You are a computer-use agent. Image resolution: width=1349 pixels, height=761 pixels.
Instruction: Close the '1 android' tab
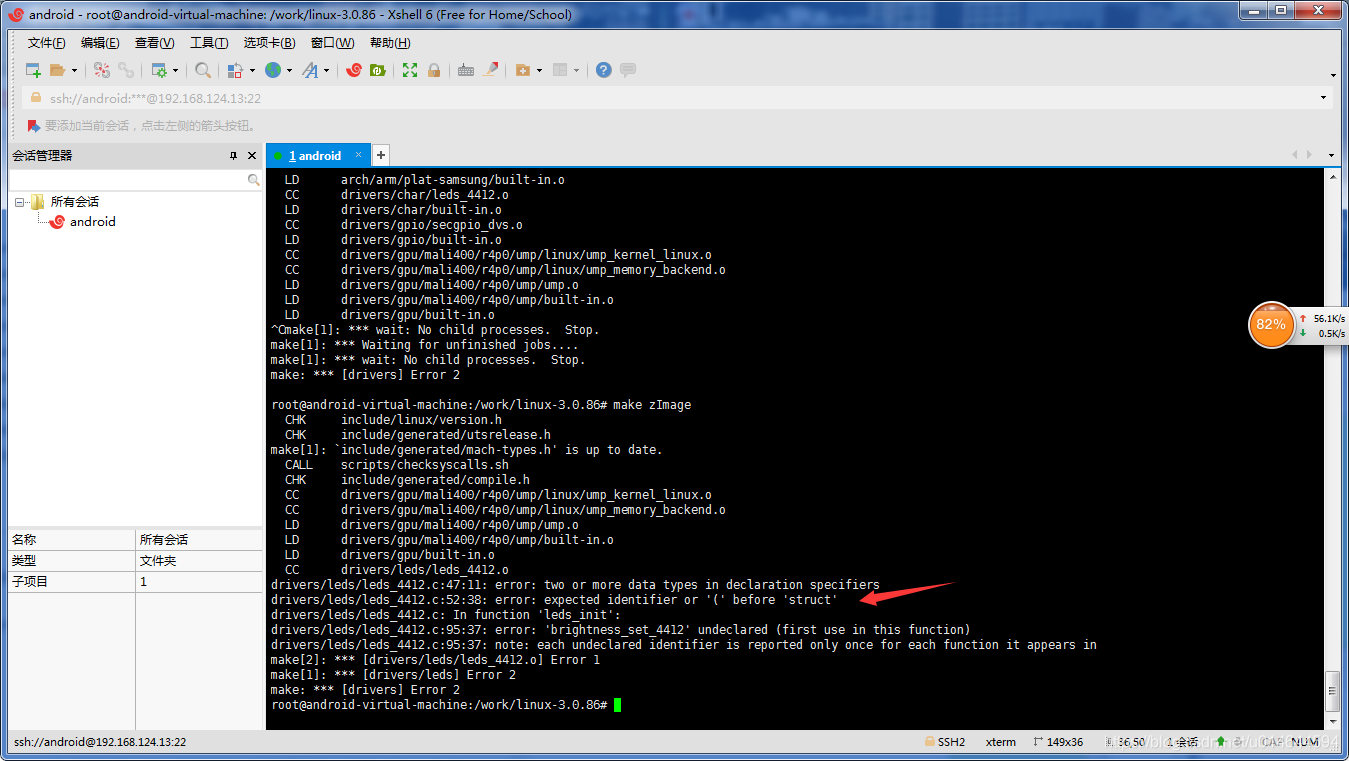pos(359,155)
